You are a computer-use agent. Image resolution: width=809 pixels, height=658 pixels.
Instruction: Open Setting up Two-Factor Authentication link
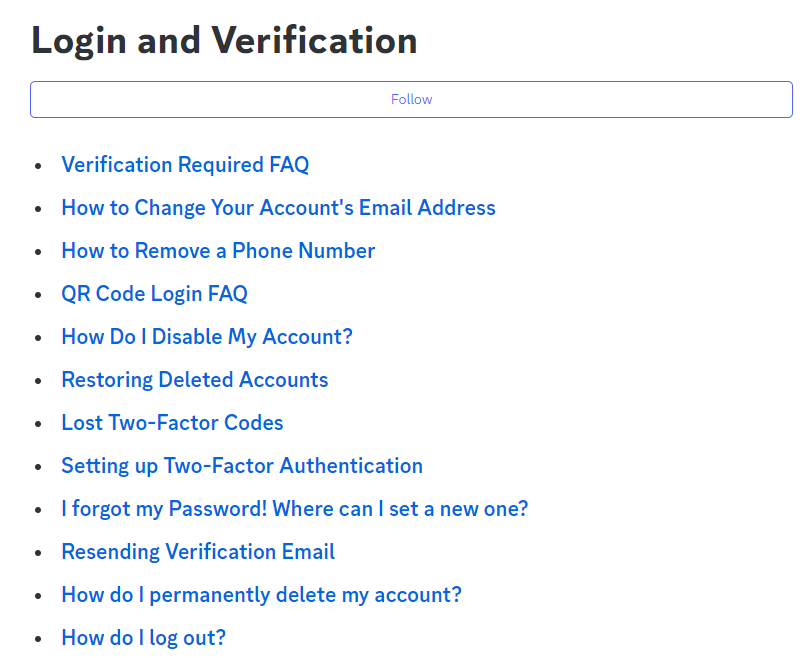242,466
